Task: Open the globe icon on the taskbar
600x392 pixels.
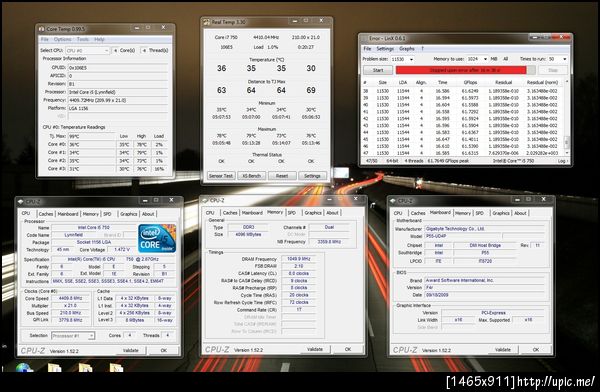Action: (24, 368)
